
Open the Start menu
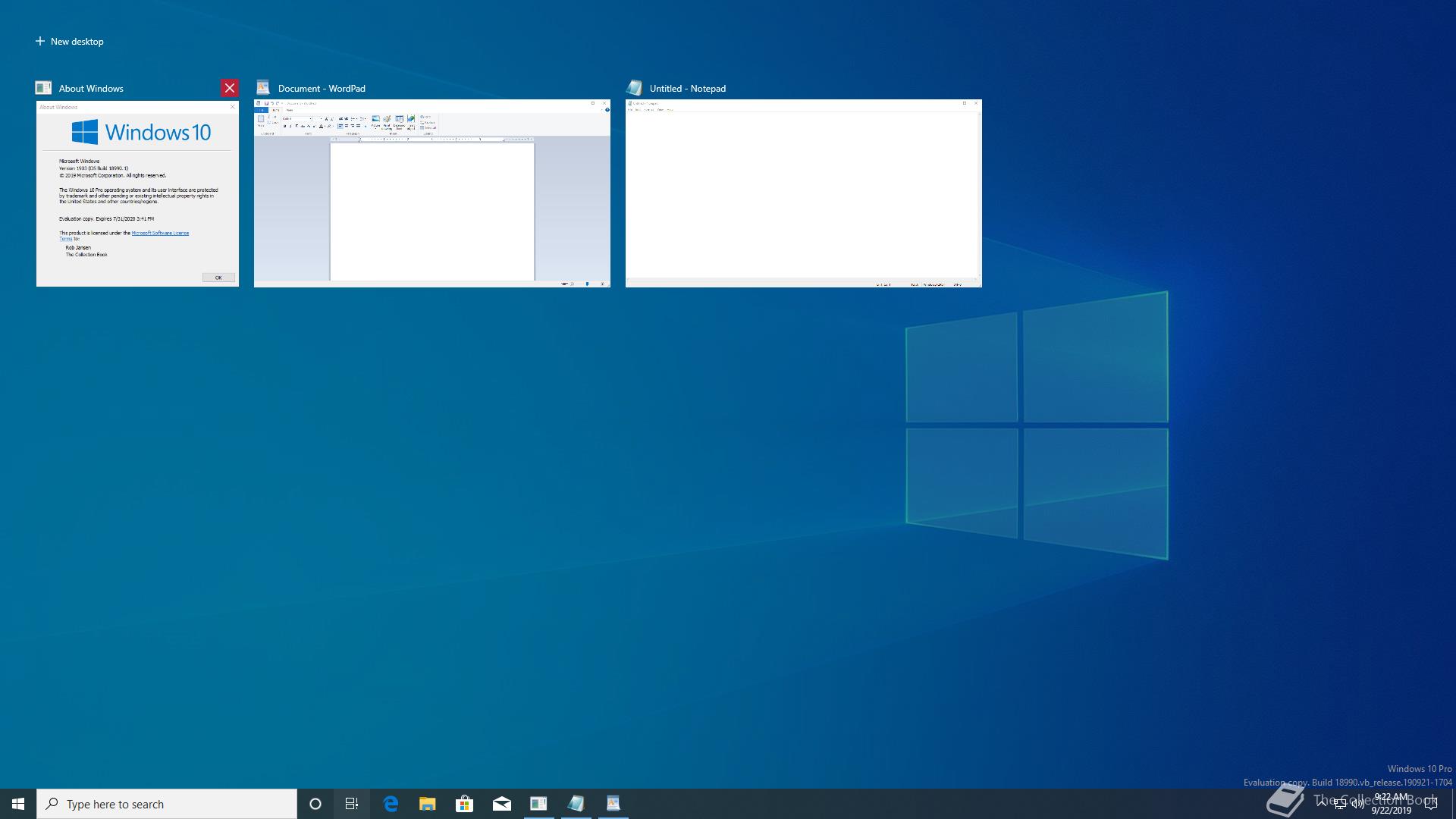[18, 804]
